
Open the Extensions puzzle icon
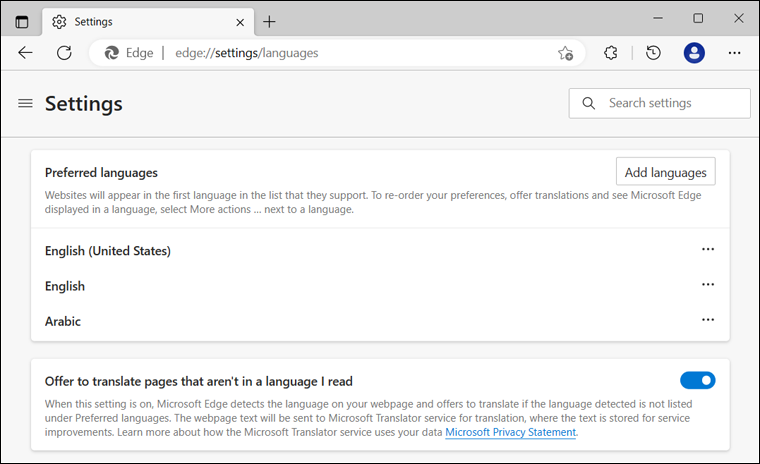pyautogui.click(x=611, y=52)
